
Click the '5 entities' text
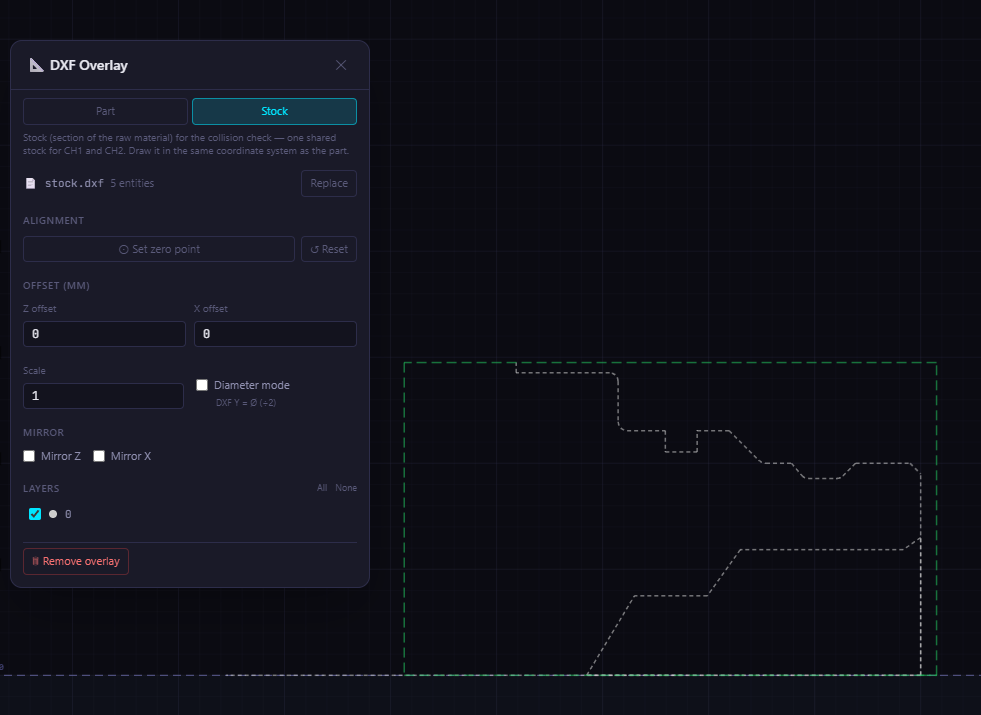[x=132, y=183]
